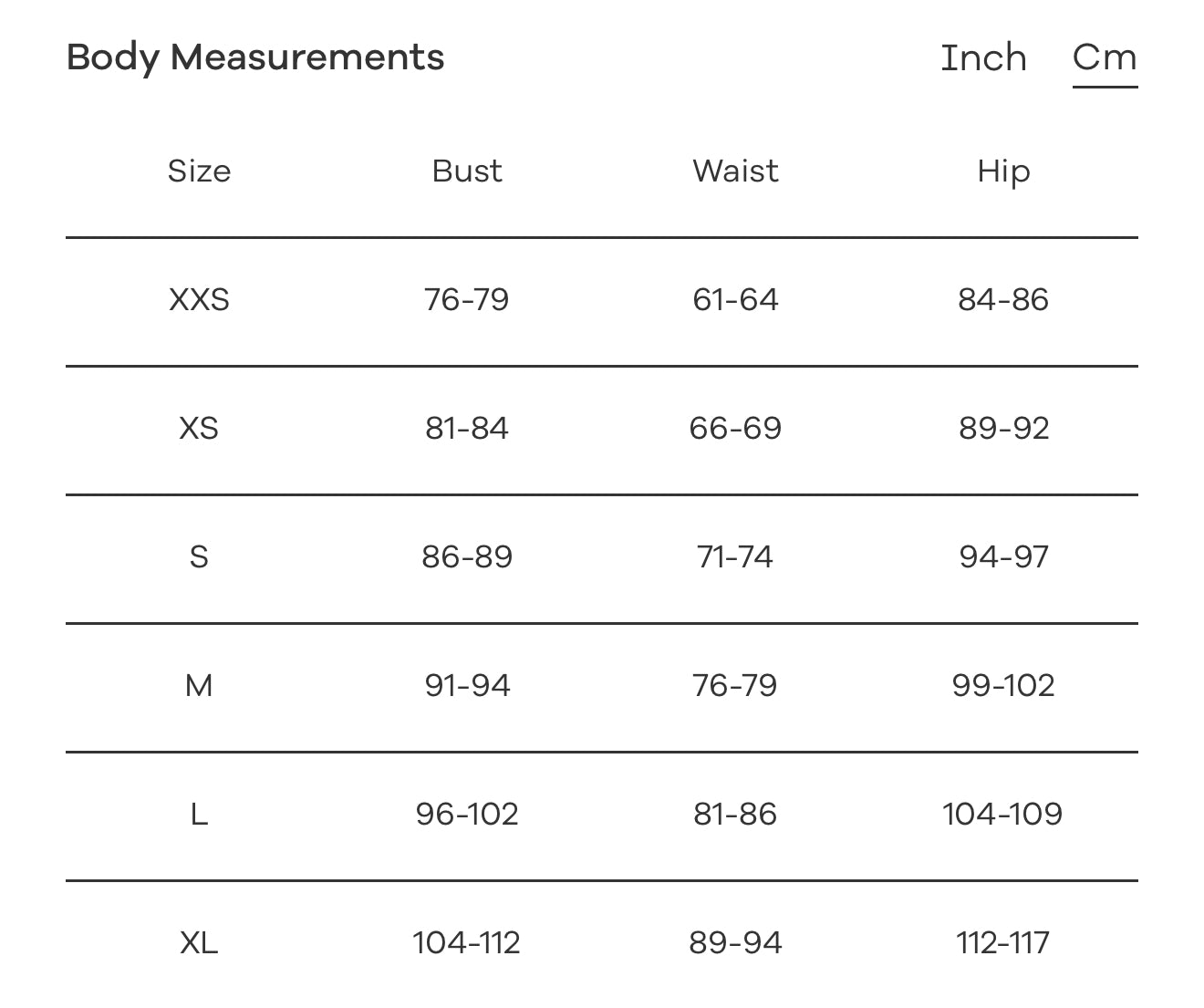Viewport: 1204px width, 1008px height.
Task: Click bust value 96-102 for L
Action: tap(467, 814)
